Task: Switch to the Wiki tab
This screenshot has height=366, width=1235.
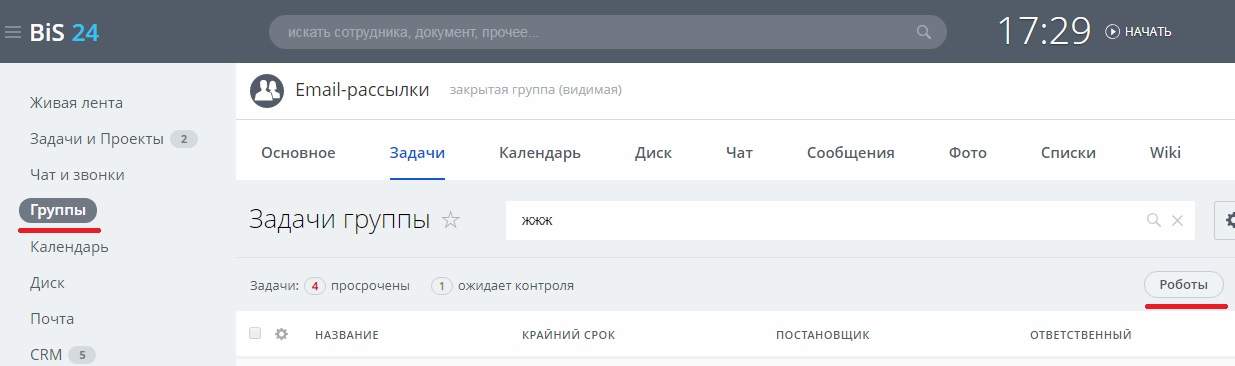Action: pos(1165,153)
